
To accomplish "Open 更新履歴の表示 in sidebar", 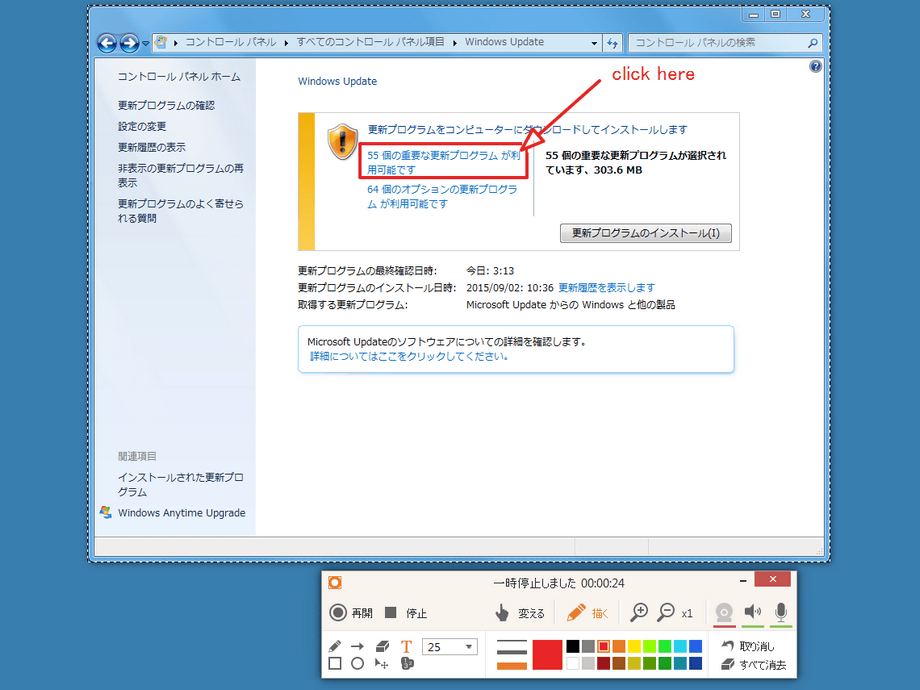I will pyautogui.click(x=151, y=147).
